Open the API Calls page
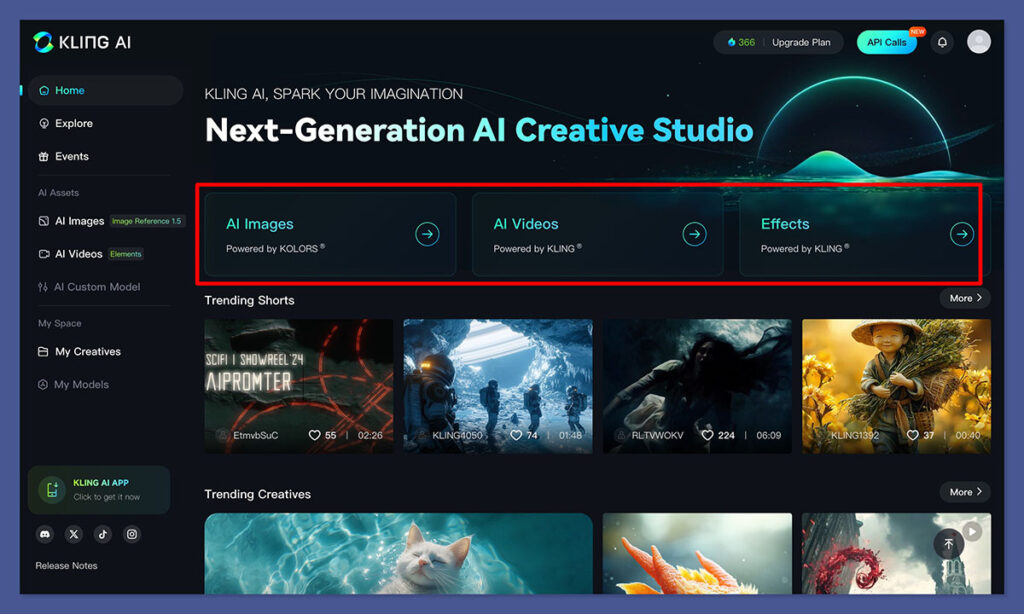Screen dimensions: 1024x614 886,42
